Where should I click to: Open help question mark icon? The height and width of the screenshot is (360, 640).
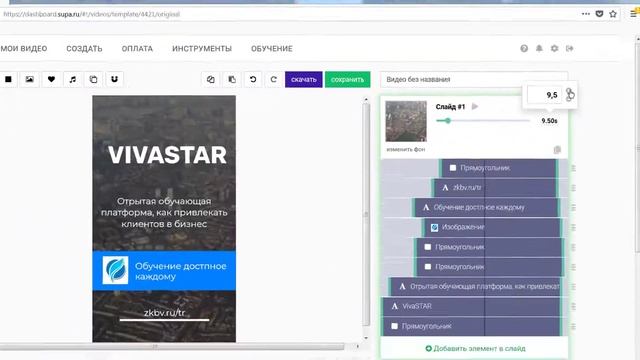coord(524,49)
